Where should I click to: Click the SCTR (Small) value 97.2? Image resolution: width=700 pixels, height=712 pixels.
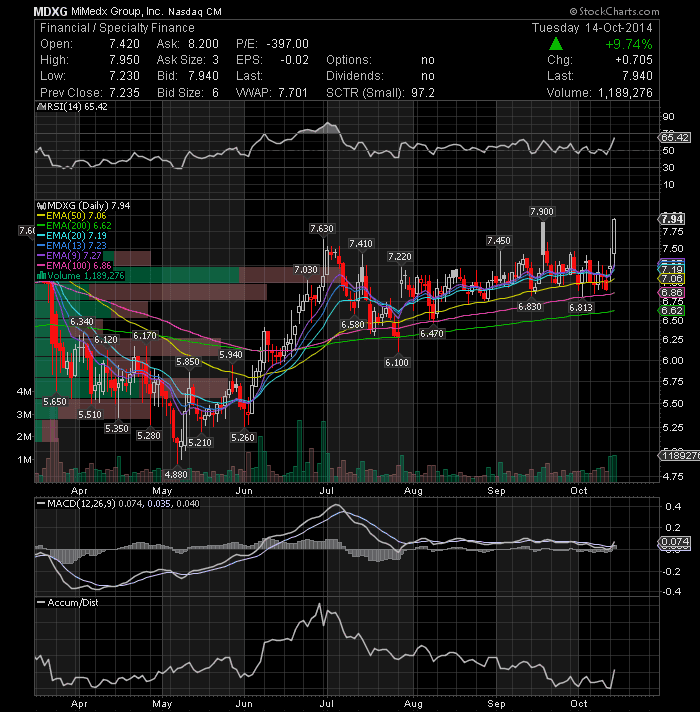coord(423,93)
